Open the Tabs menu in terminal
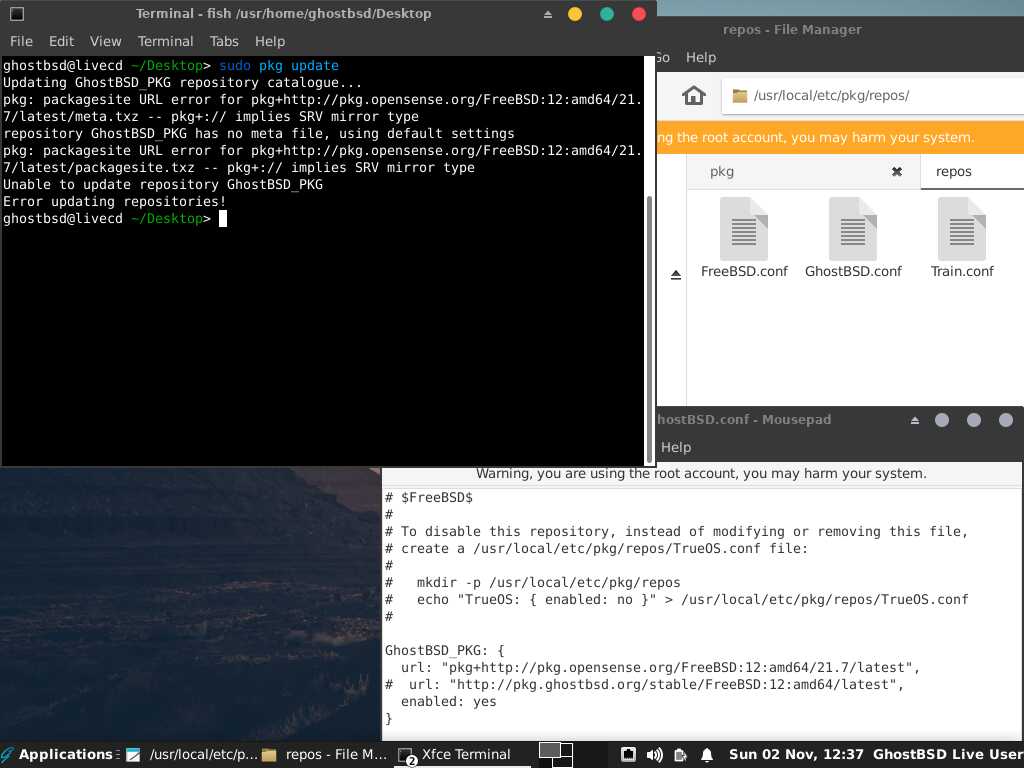The height and width of the screenshot is (768, 1024). [224, 41]
